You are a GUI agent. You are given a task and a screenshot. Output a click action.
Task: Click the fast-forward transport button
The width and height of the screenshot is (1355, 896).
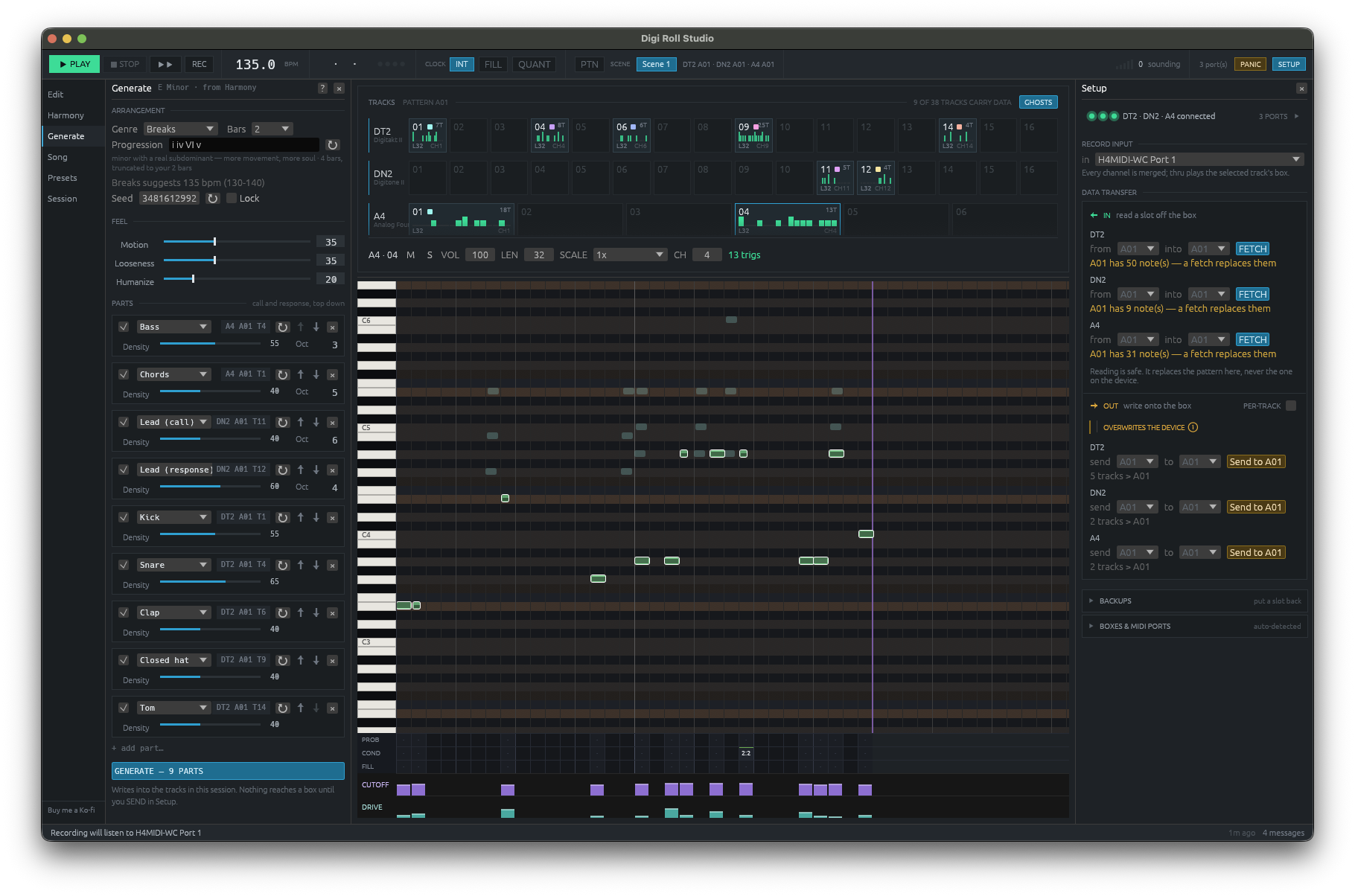point(165,65)
